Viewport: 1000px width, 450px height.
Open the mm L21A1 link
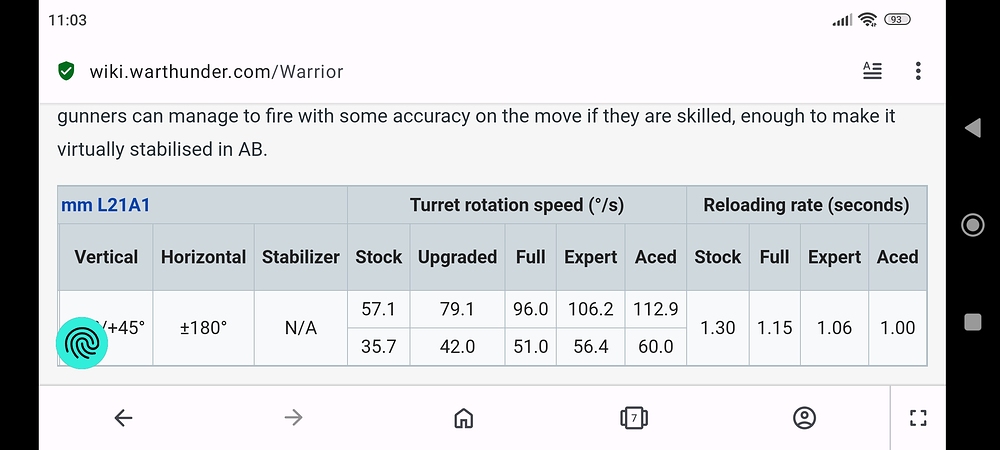coord(105,205)
